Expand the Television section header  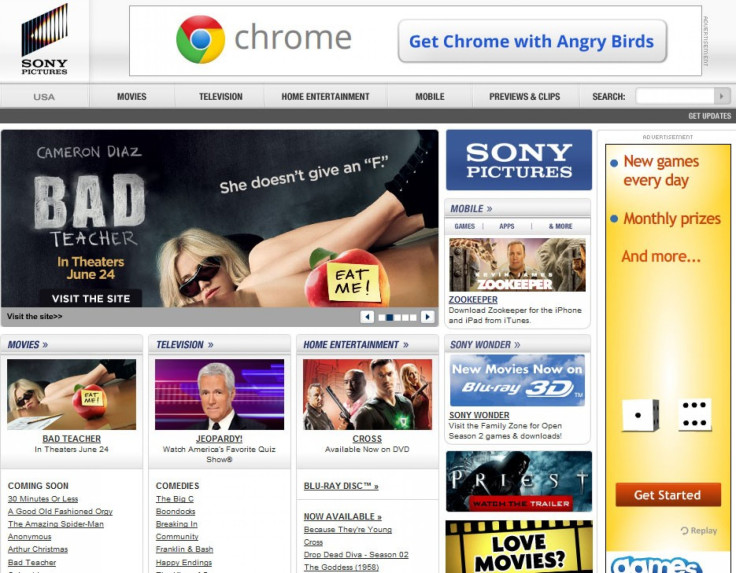point(184,345)
